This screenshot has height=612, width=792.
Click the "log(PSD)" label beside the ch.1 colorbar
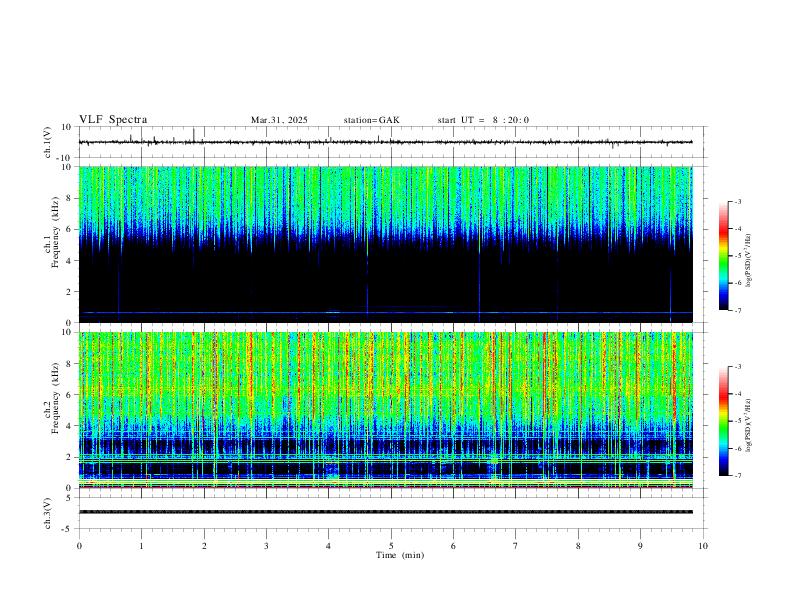tap(749, 261)
